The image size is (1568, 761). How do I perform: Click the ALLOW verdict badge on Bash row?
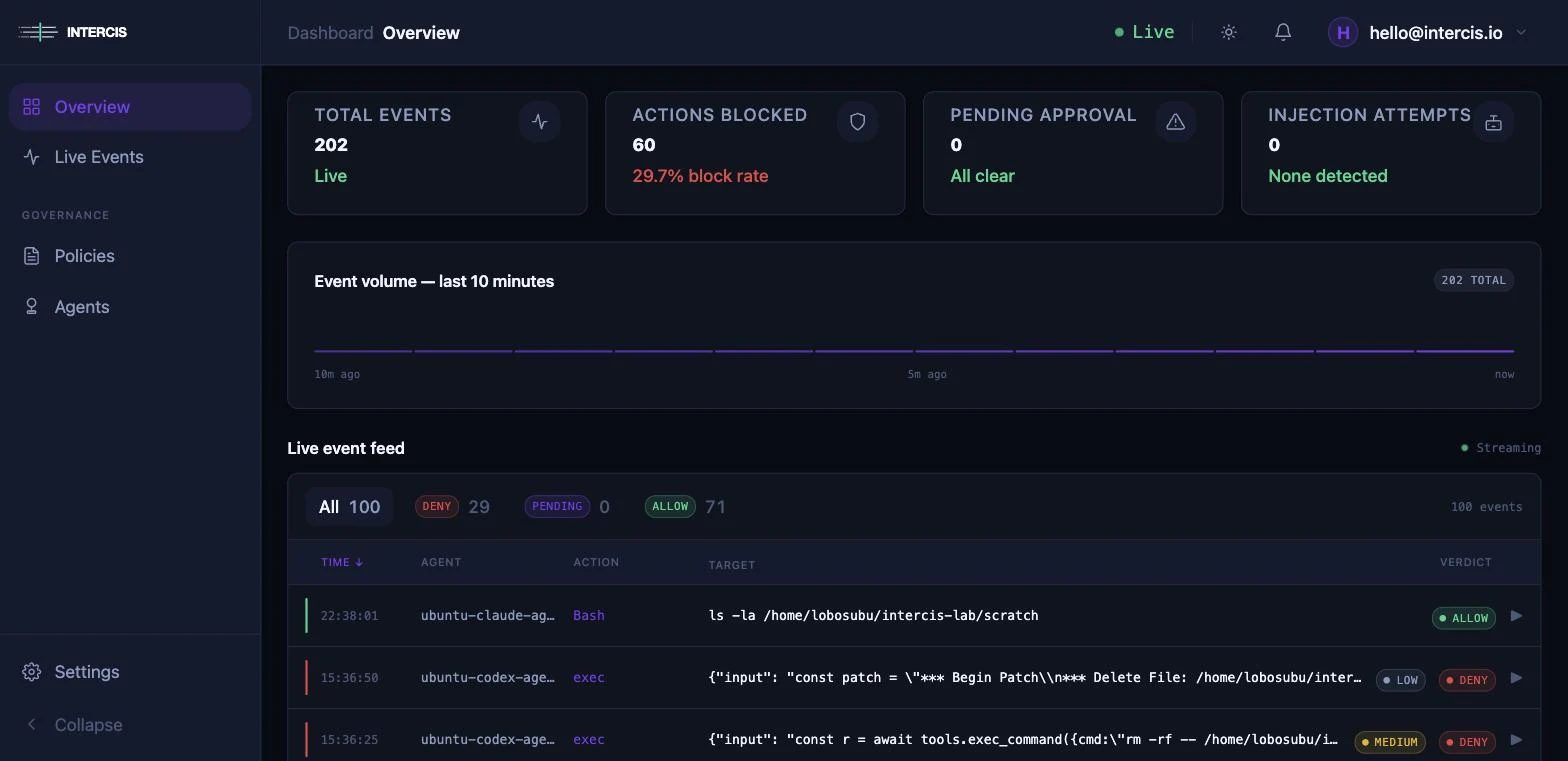pyautogui.click(x=1464, y=618)
